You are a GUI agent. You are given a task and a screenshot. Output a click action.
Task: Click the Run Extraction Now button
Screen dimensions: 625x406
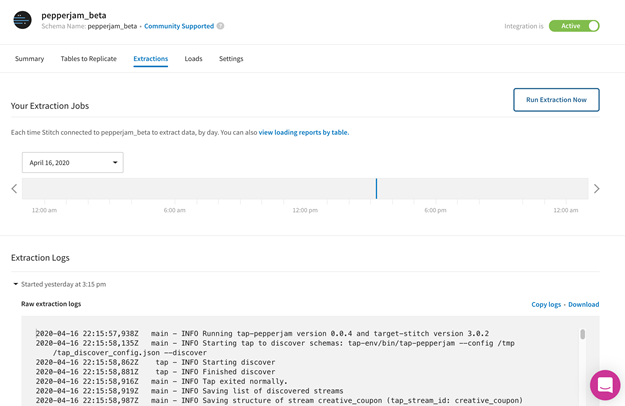[556, 100]
